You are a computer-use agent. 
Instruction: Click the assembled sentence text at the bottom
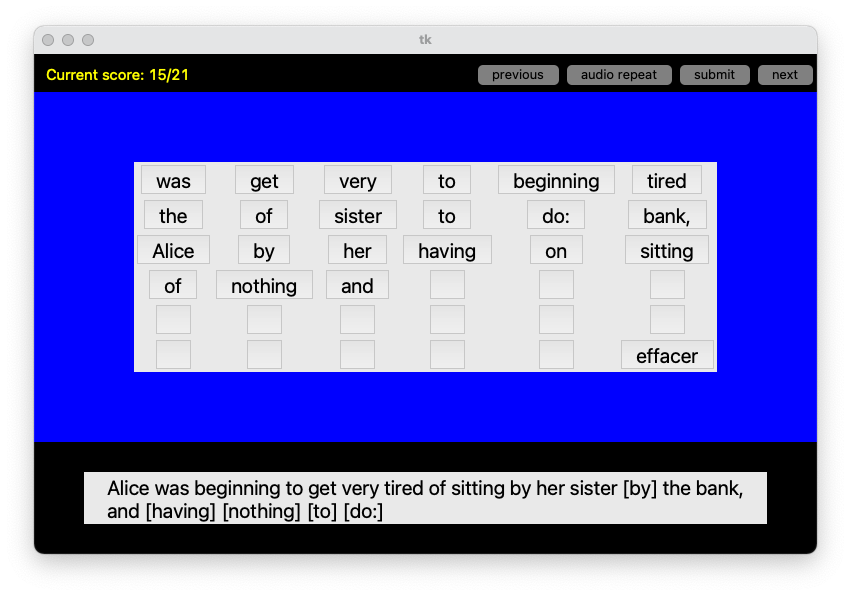point(424,497)
